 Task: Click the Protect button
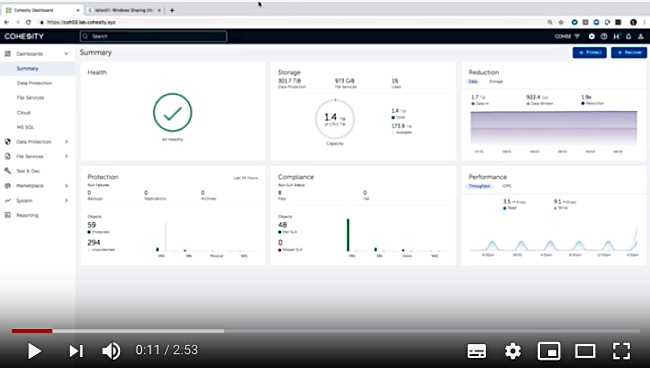click(x=589, y=52)
